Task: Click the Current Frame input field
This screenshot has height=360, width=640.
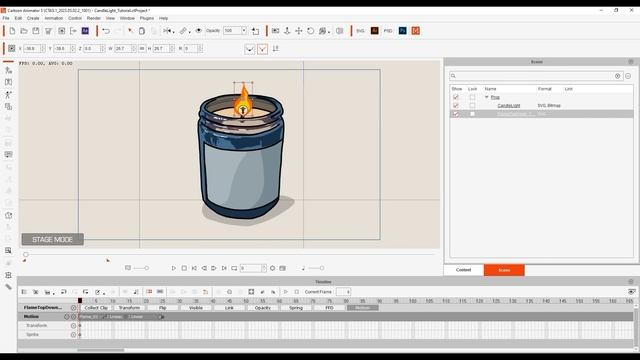Action: [343, 292]
